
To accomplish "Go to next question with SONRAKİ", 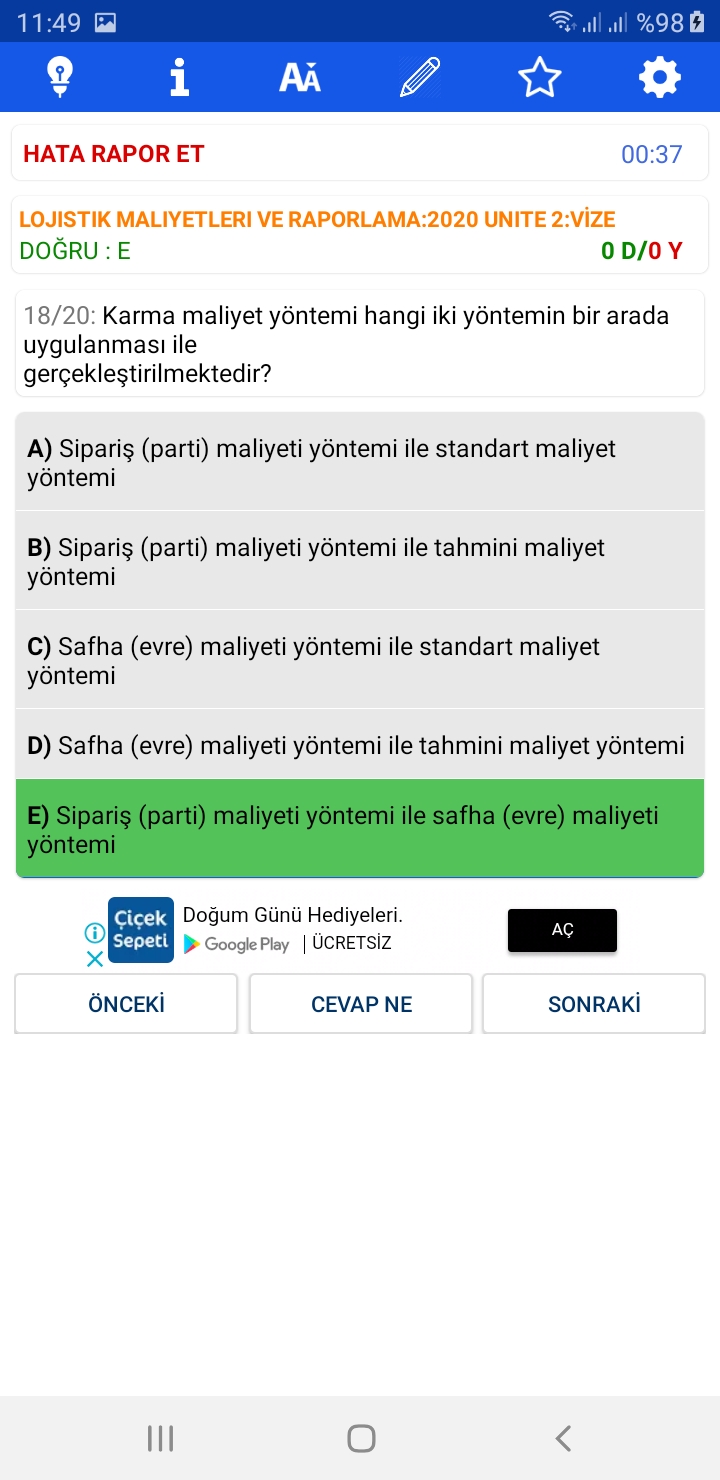I will point(594,1004).
